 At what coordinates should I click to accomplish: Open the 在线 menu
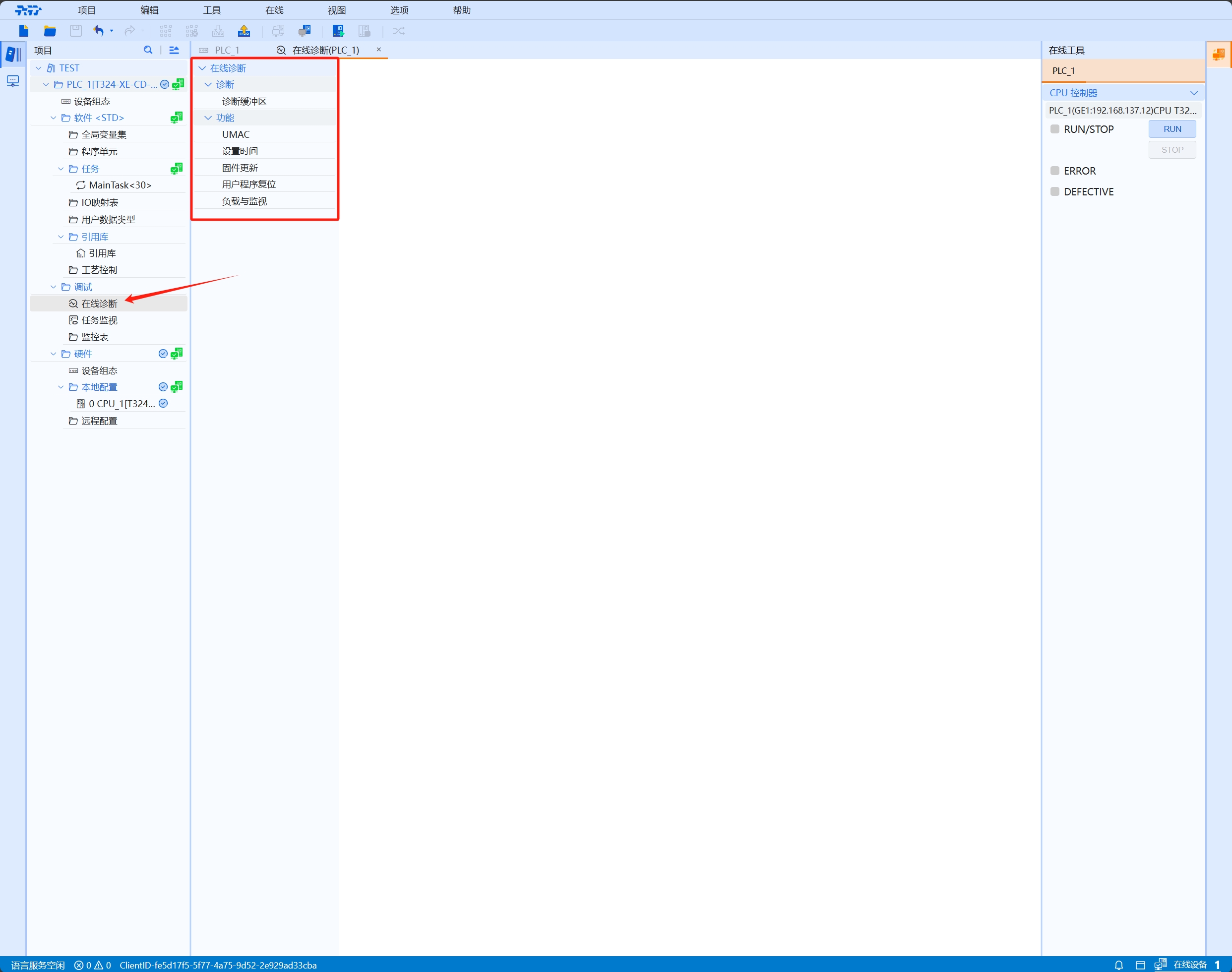pyautogui.click(x=274, y=10)
